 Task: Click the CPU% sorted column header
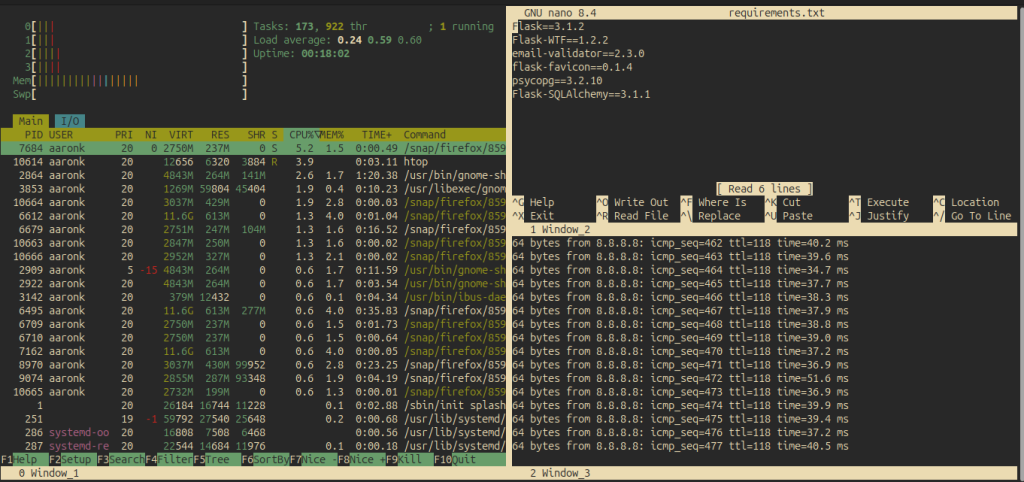305,135
